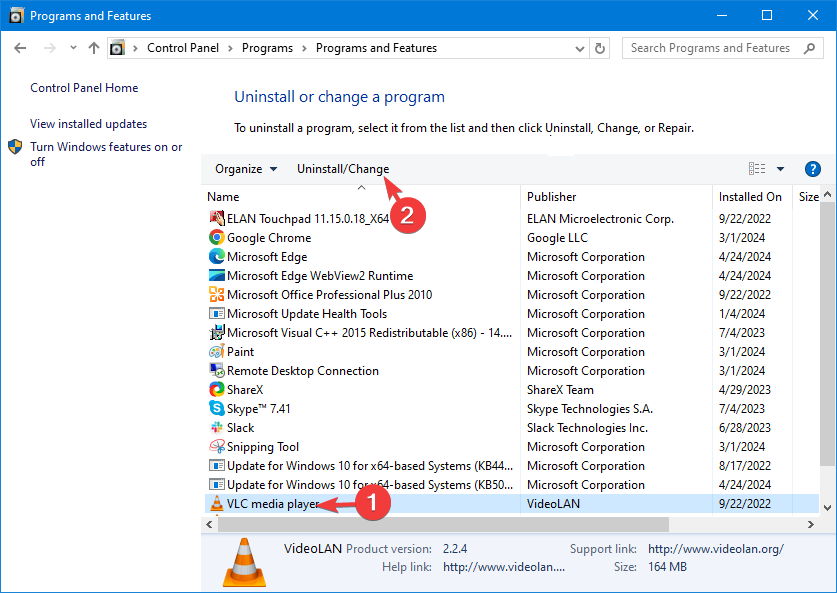Click the Programs breadcrumb
837x593 pixels.
click(x=267, y=48)
